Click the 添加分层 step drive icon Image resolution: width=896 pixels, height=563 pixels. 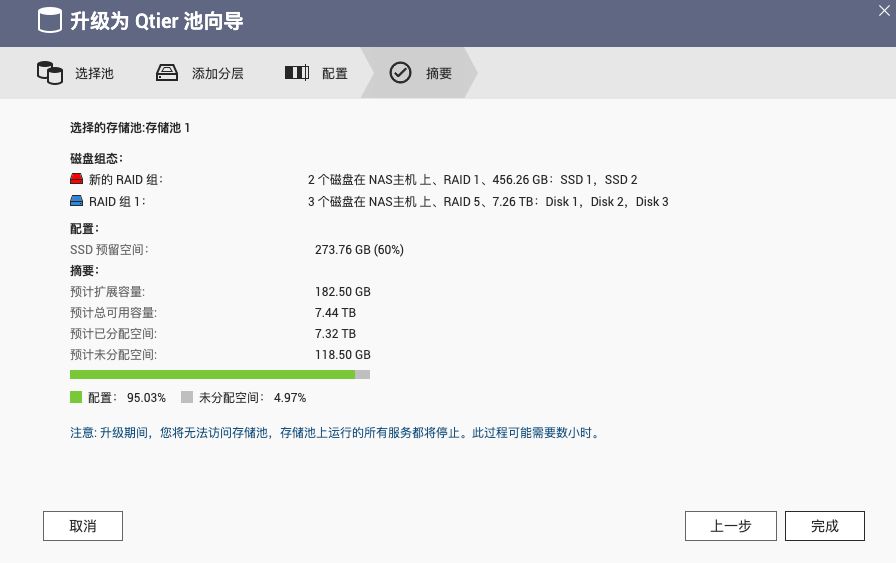click(166, 73)
